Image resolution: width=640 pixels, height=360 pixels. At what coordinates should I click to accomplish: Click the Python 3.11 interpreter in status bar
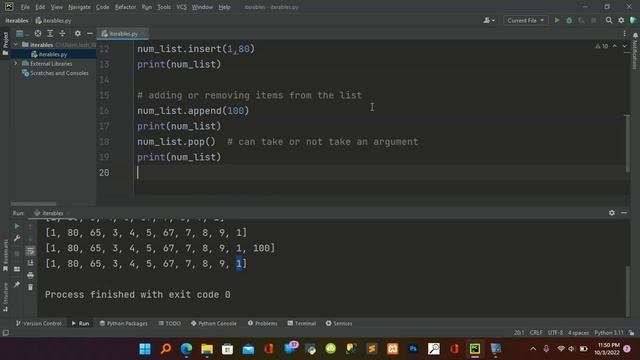click(609, 333)
